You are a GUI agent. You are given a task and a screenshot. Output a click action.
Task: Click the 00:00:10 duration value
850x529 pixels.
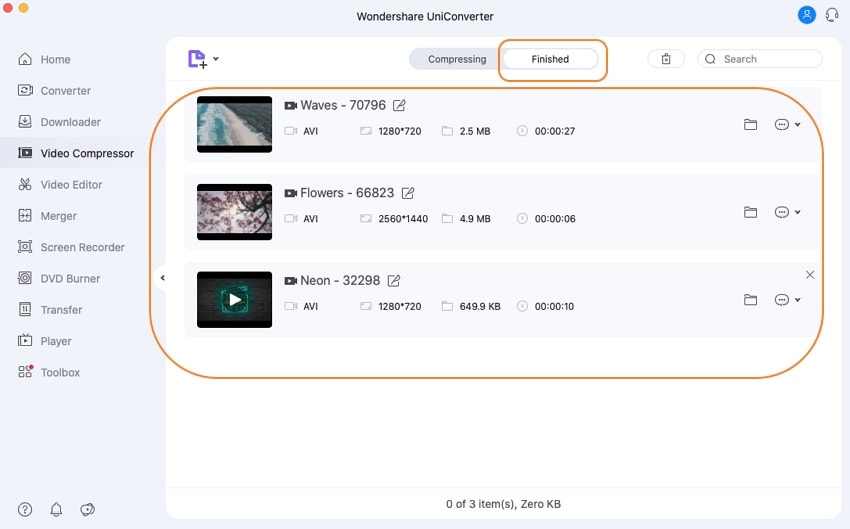click(554, 307)
